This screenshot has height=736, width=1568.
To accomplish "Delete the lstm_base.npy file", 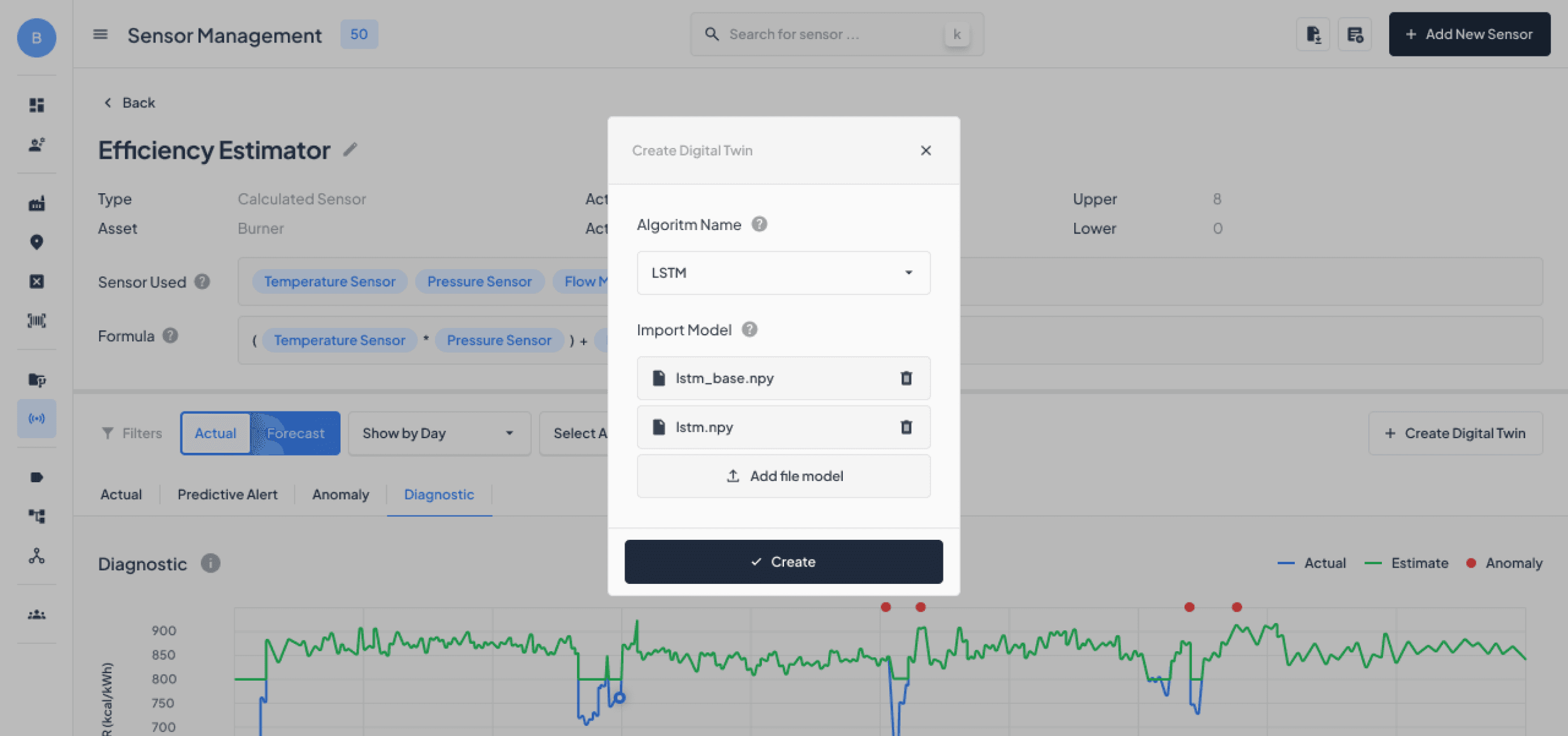I will tap(906, 378).
